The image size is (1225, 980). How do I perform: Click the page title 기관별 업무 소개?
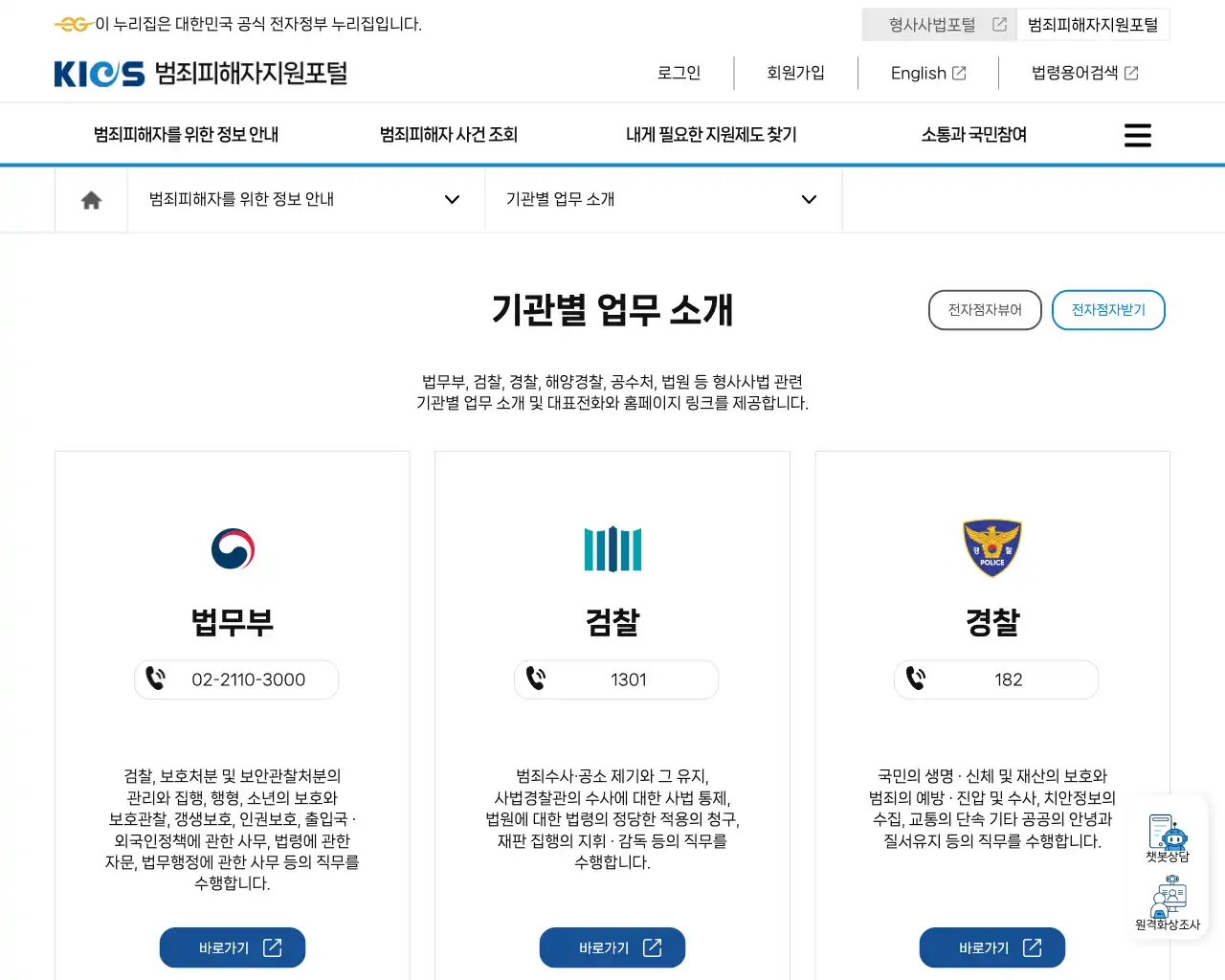612,310
